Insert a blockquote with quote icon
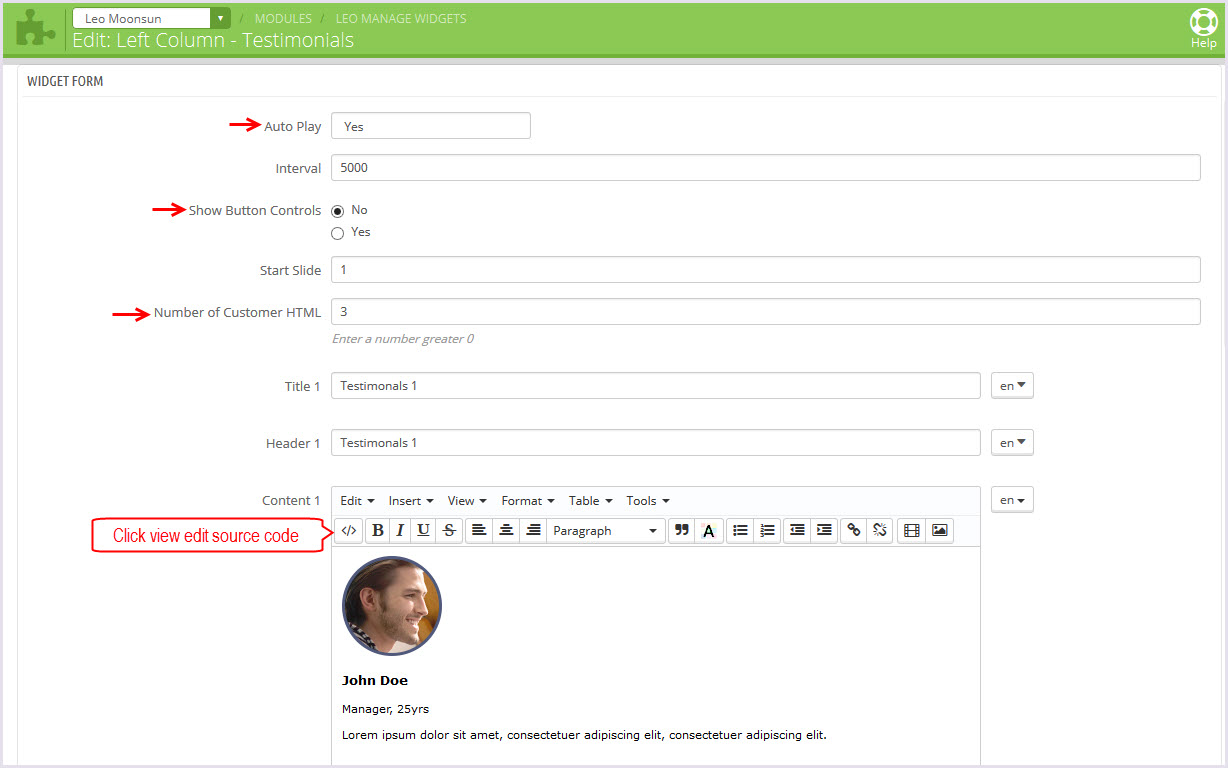The width and height of the screenshot is (1228, 768). coord(682,531)
